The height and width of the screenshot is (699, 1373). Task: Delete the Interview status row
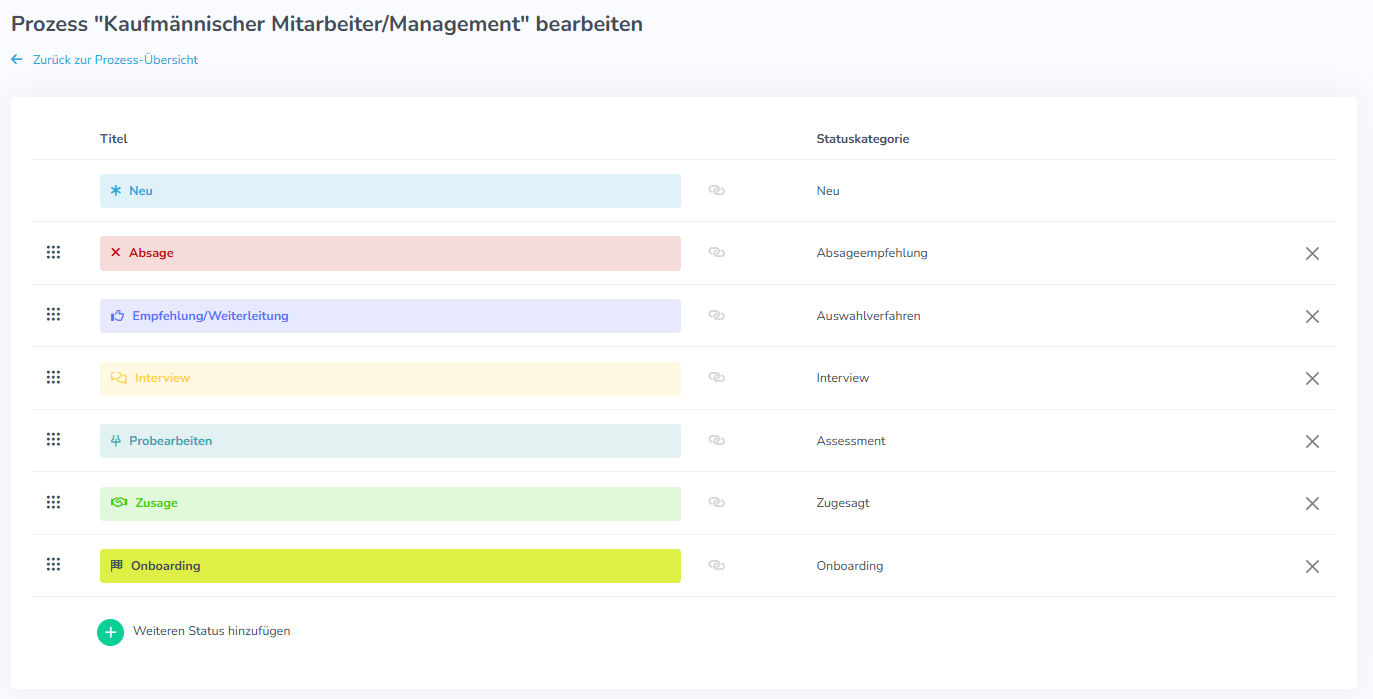[1312, 379]
